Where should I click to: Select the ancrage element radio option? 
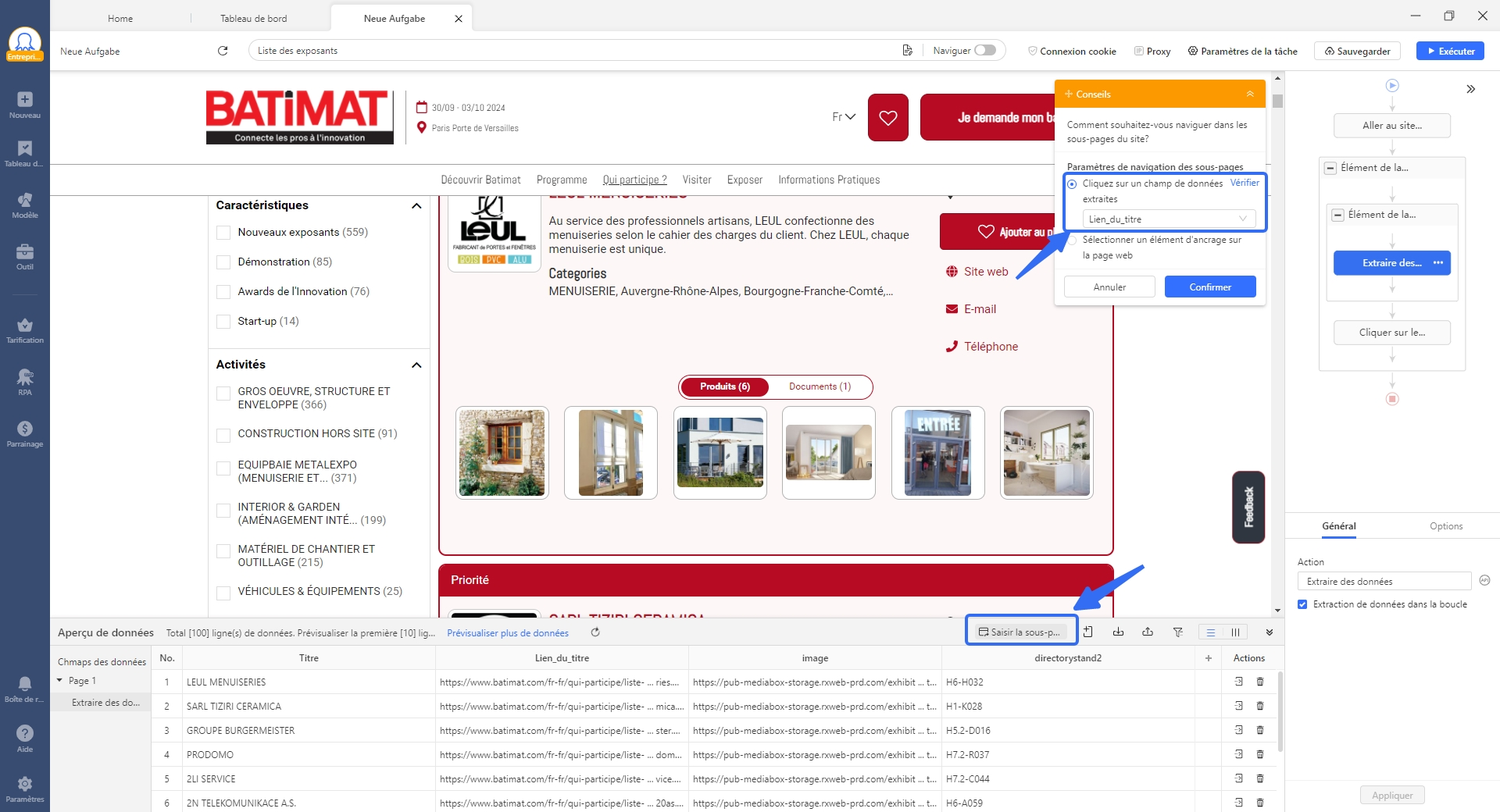pyautogui.click(x=1072, y=240)
